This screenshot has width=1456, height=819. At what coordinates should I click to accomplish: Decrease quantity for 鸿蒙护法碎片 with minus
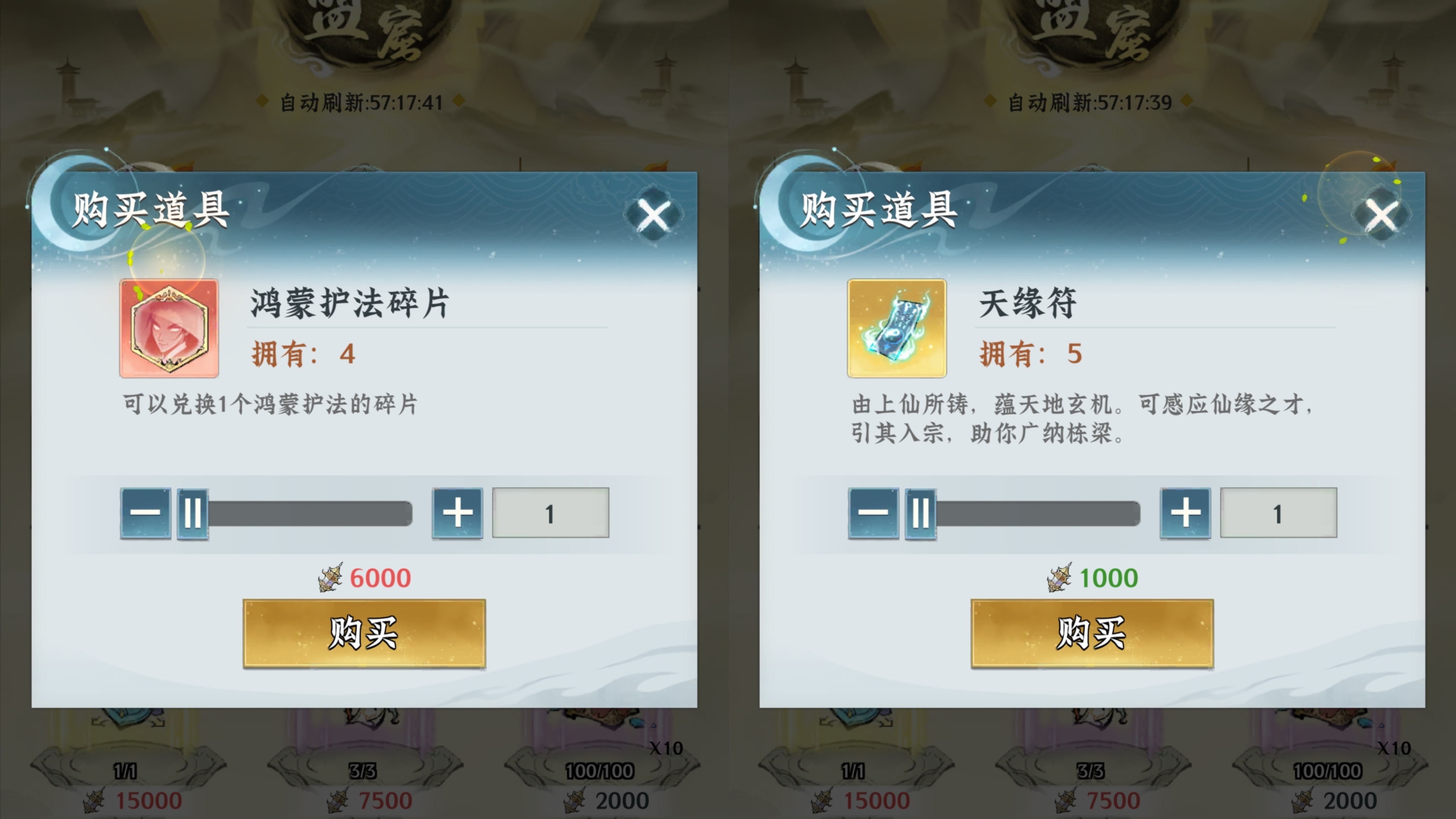coord(145,513)
